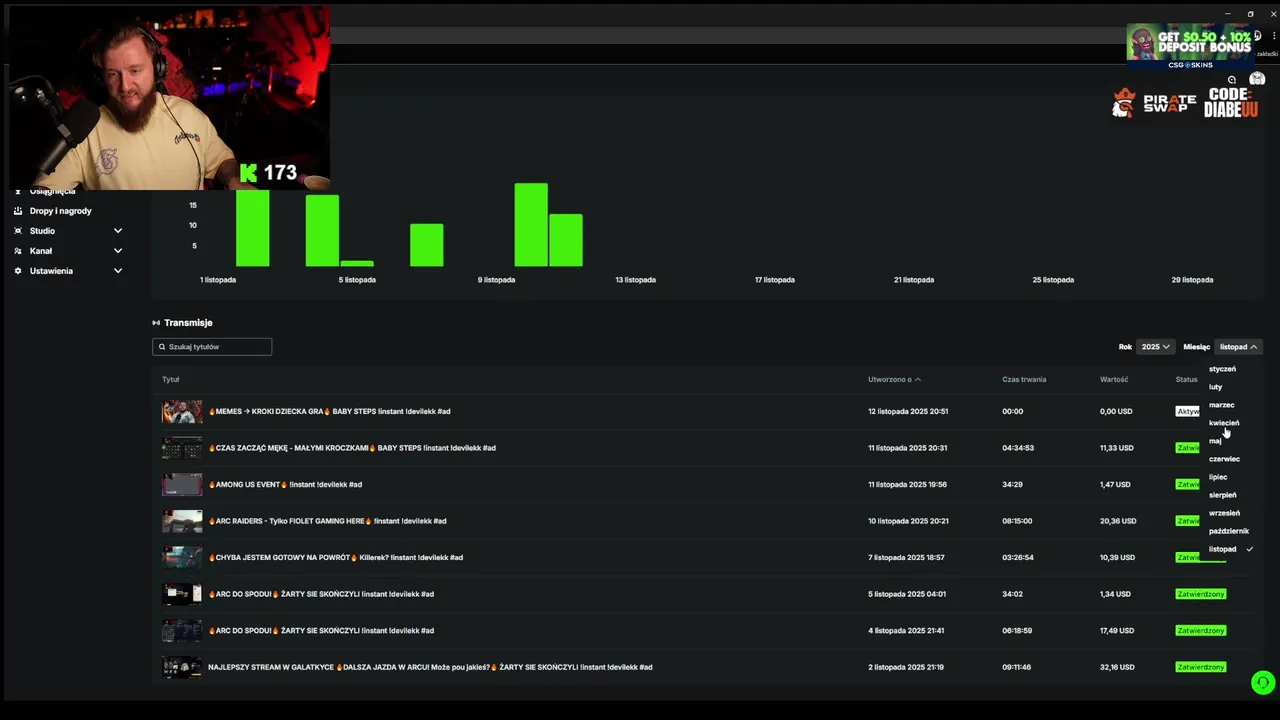Viewport: 1280px width, 720px height.
Task: Open the Rok 2025 year dropdown
Action: 1155,347
